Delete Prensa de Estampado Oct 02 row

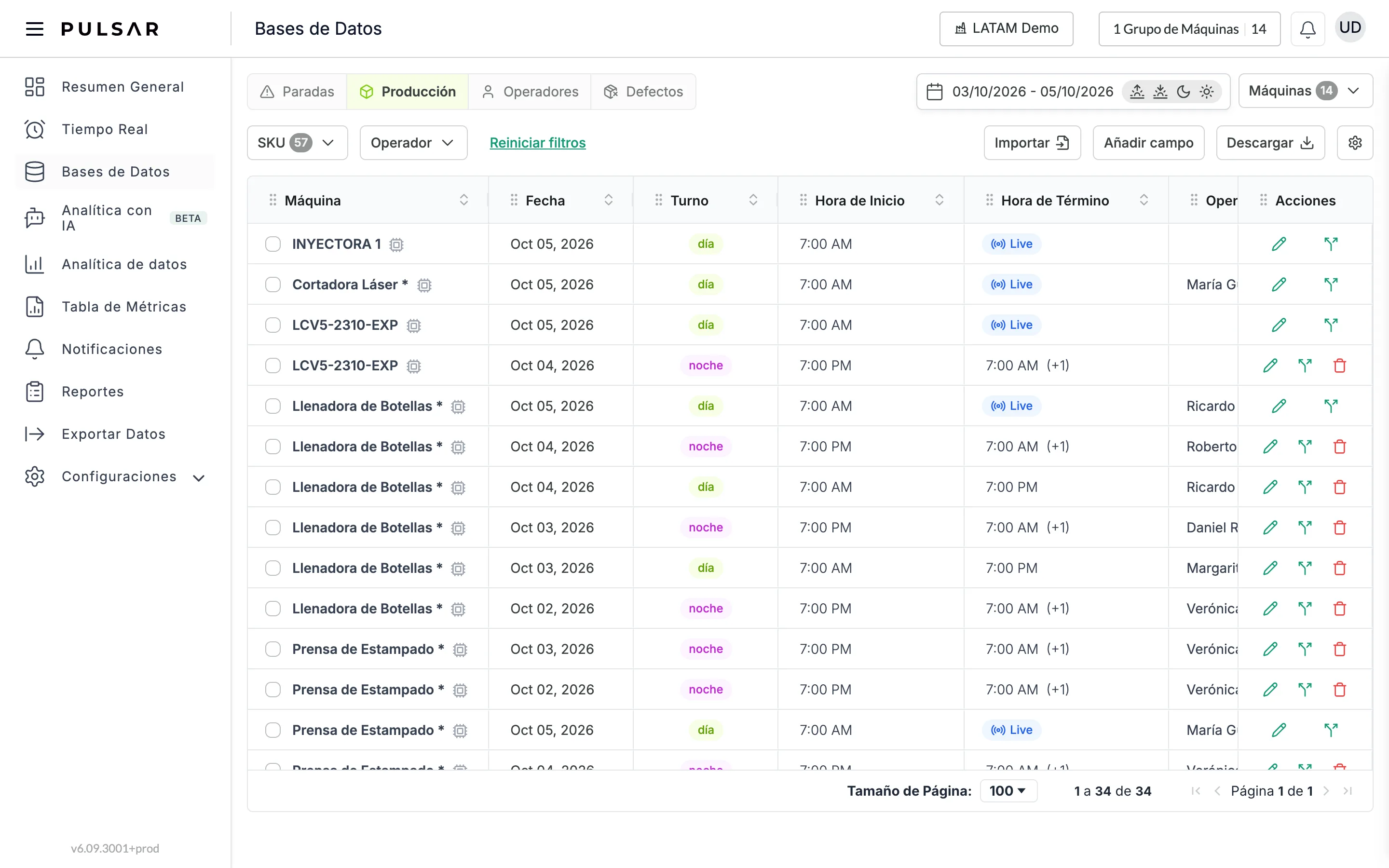(x=1340, y=690)
